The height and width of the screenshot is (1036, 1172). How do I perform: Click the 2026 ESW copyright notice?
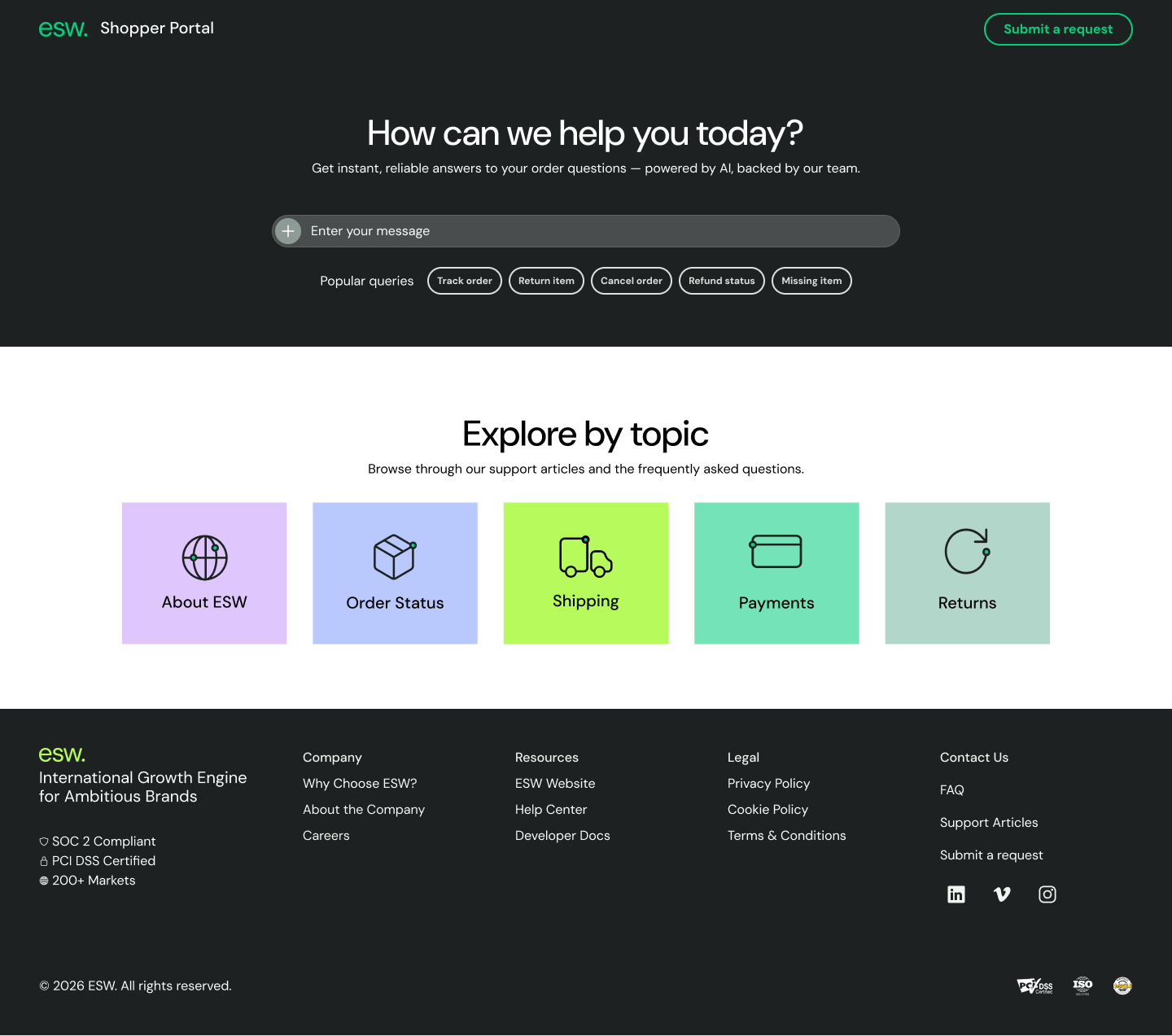(135, 986)
